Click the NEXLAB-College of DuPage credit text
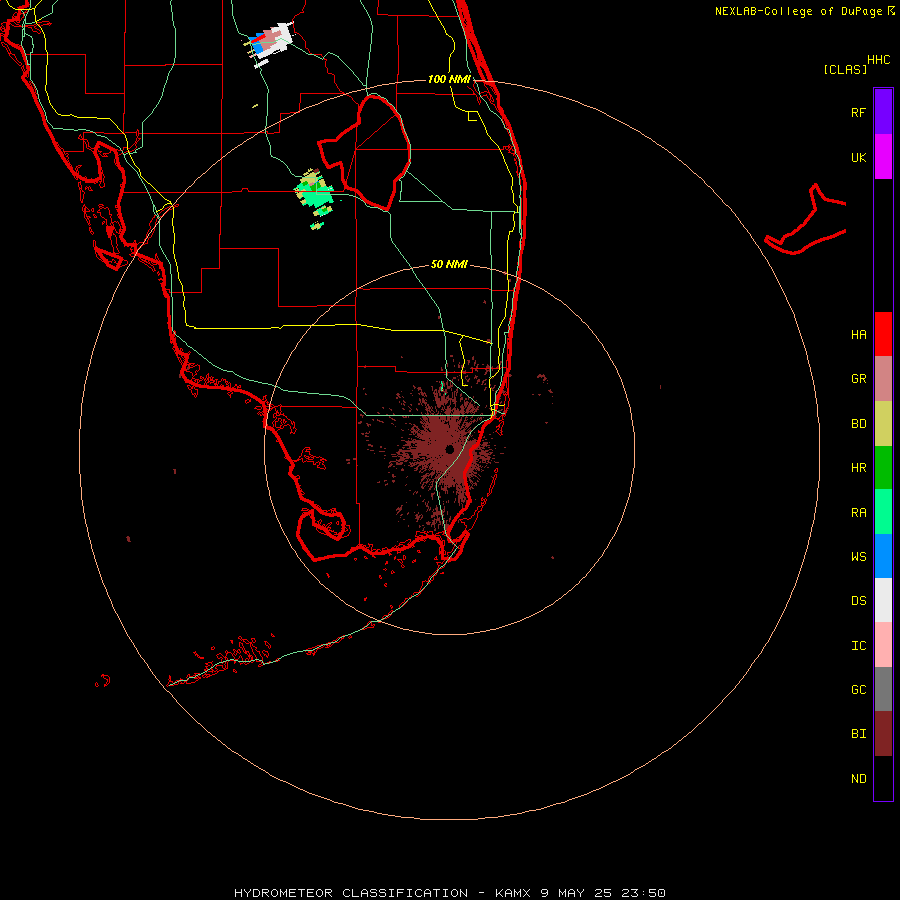This screenshot has width=900, height=900. click(x=804, y=11)
